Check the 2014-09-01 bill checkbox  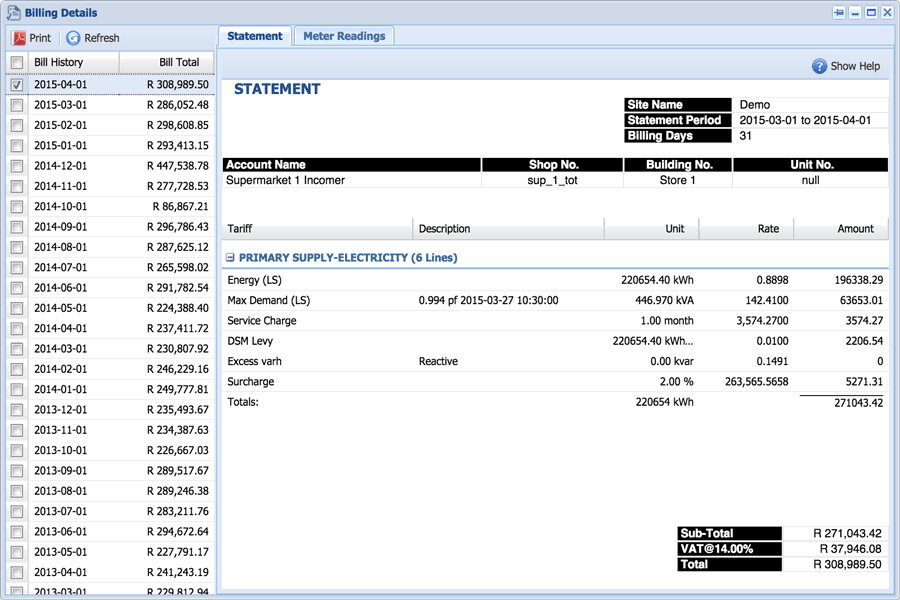pos(17,227)
